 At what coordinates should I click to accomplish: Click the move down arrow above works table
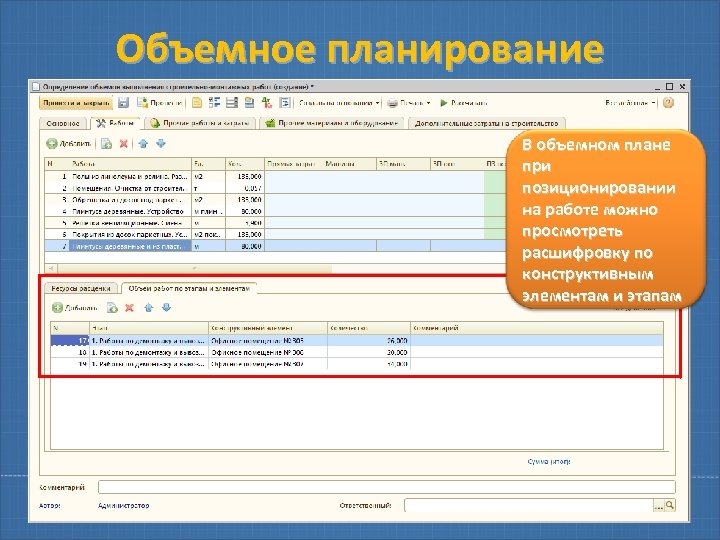click(x=161, y=144)
